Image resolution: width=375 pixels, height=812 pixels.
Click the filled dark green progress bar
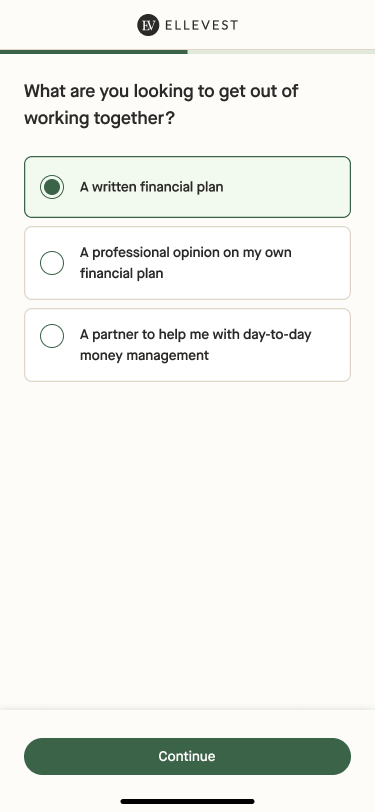click(94, 52)
